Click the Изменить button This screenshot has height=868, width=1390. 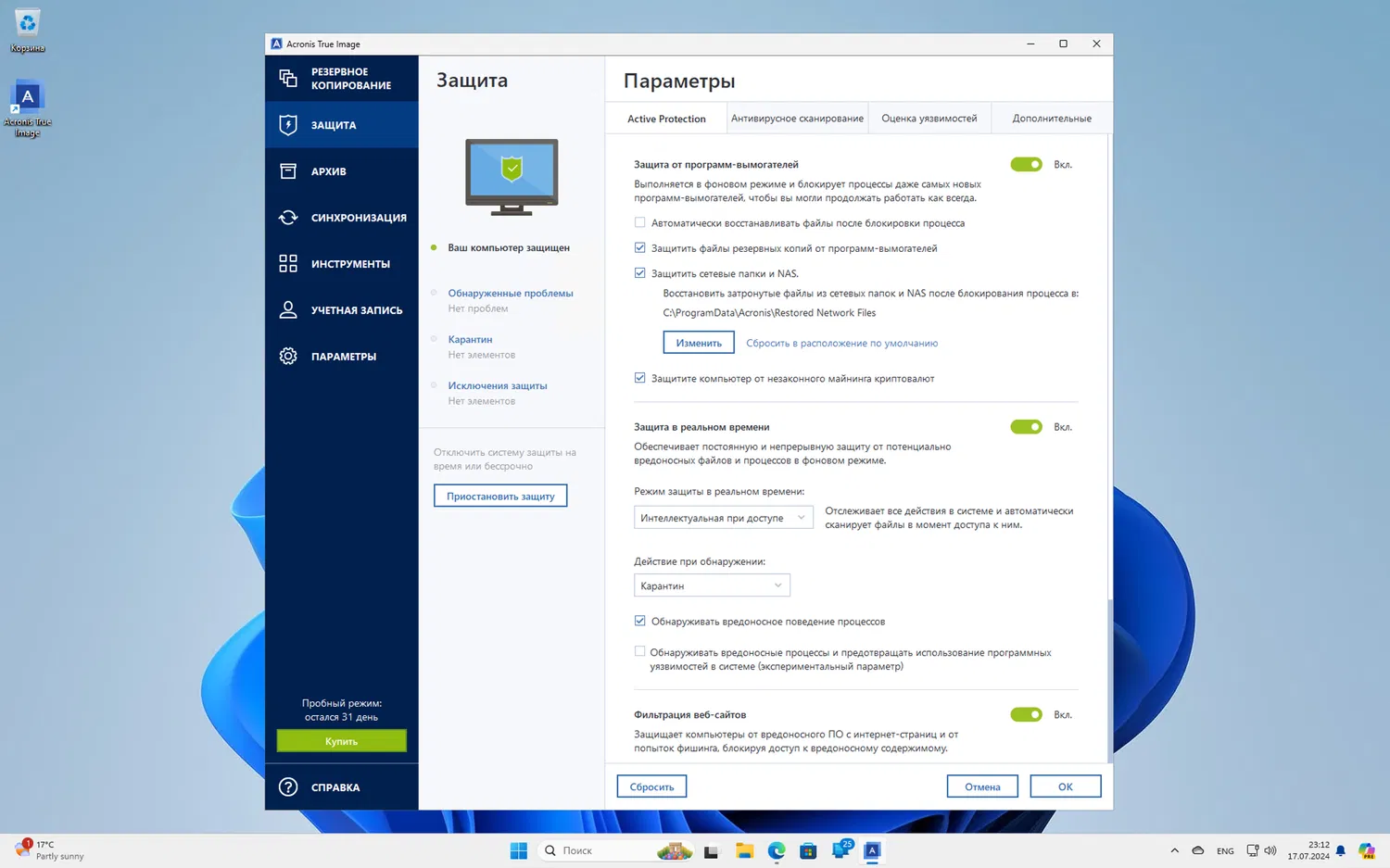click(699, 343)
